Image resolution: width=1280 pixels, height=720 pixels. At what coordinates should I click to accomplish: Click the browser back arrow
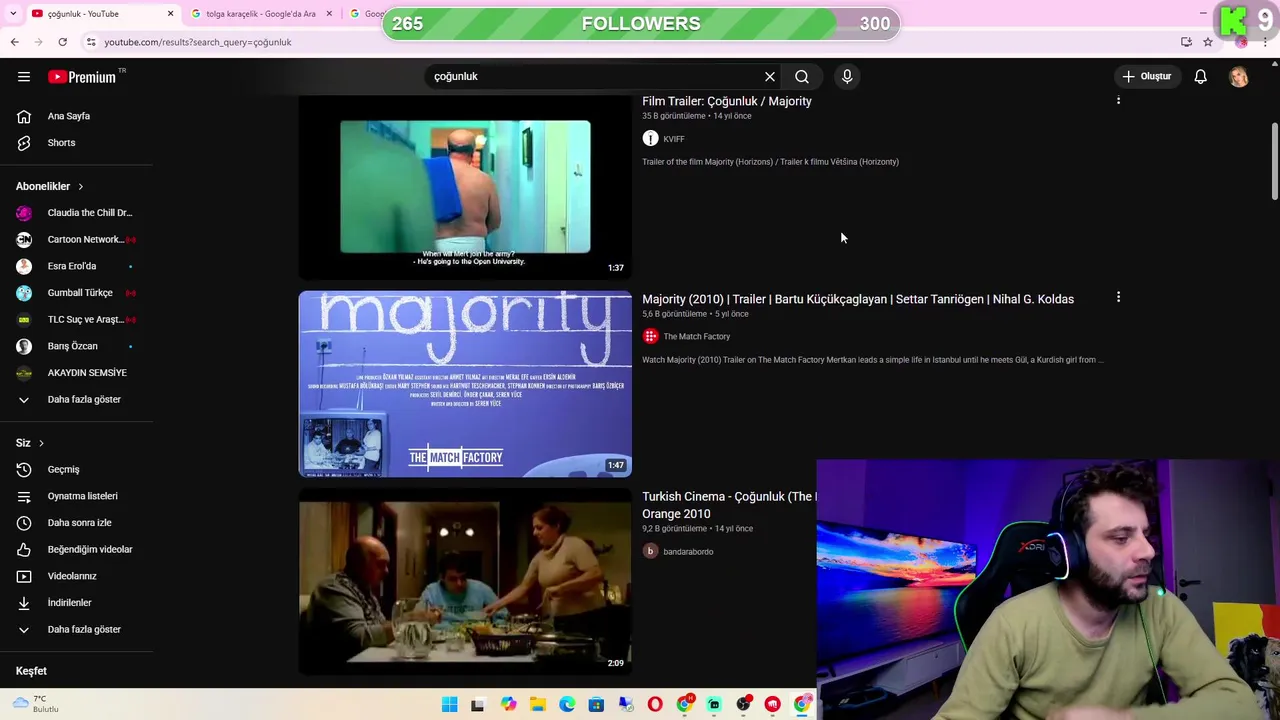click(15, 42)
